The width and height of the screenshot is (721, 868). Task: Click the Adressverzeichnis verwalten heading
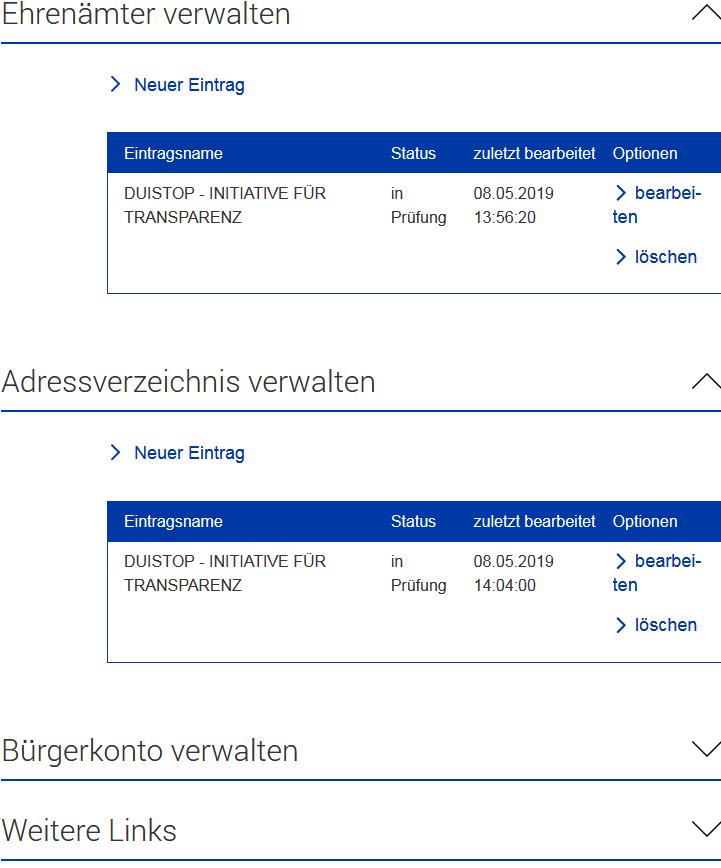pyautogui.click(x=189, y=382)
